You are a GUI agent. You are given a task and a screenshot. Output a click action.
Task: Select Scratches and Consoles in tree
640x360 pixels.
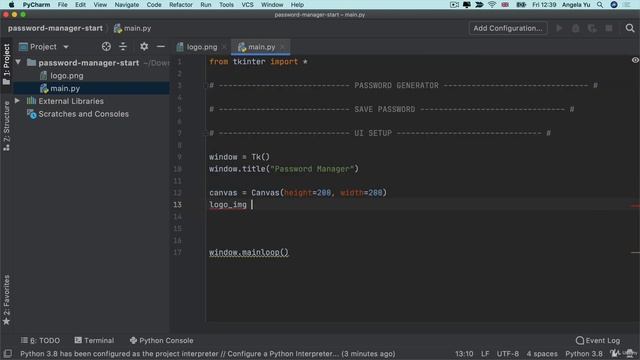click(x=83, y=114)
